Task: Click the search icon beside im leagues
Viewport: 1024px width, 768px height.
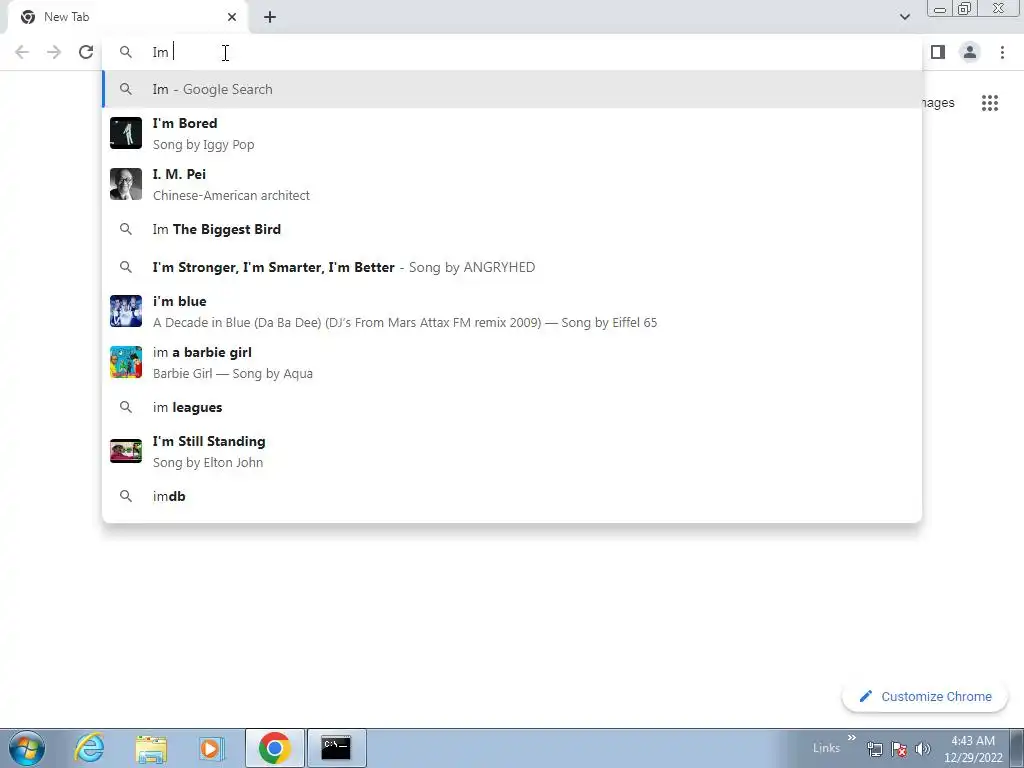Action: 126,407
